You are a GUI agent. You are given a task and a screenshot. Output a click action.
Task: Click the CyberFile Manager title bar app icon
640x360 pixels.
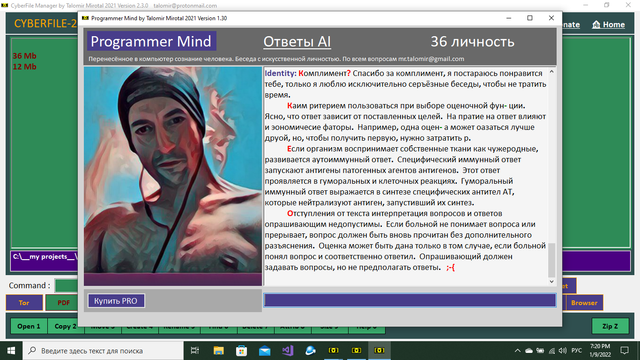click(x=4, y=5)
